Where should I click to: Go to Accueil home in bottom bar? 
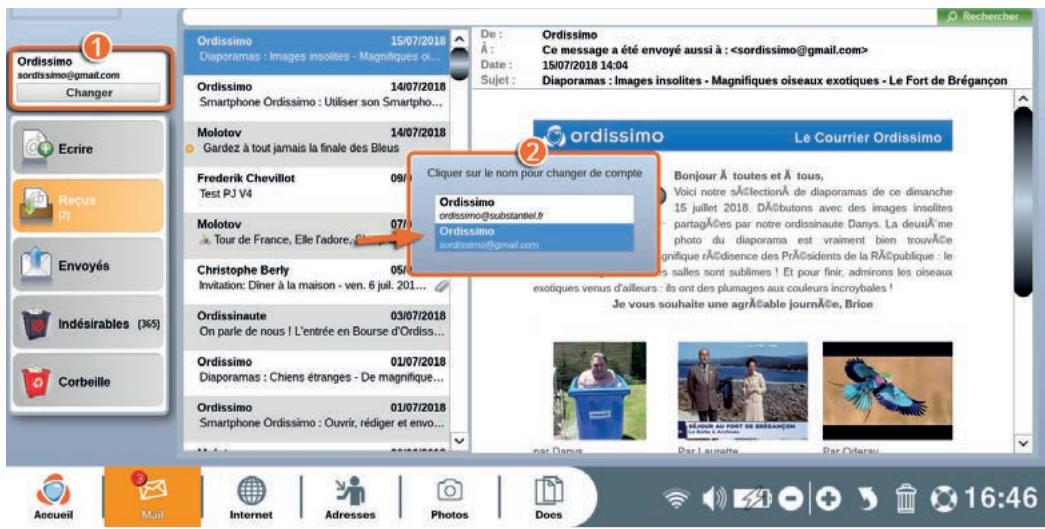coord(53,498)
